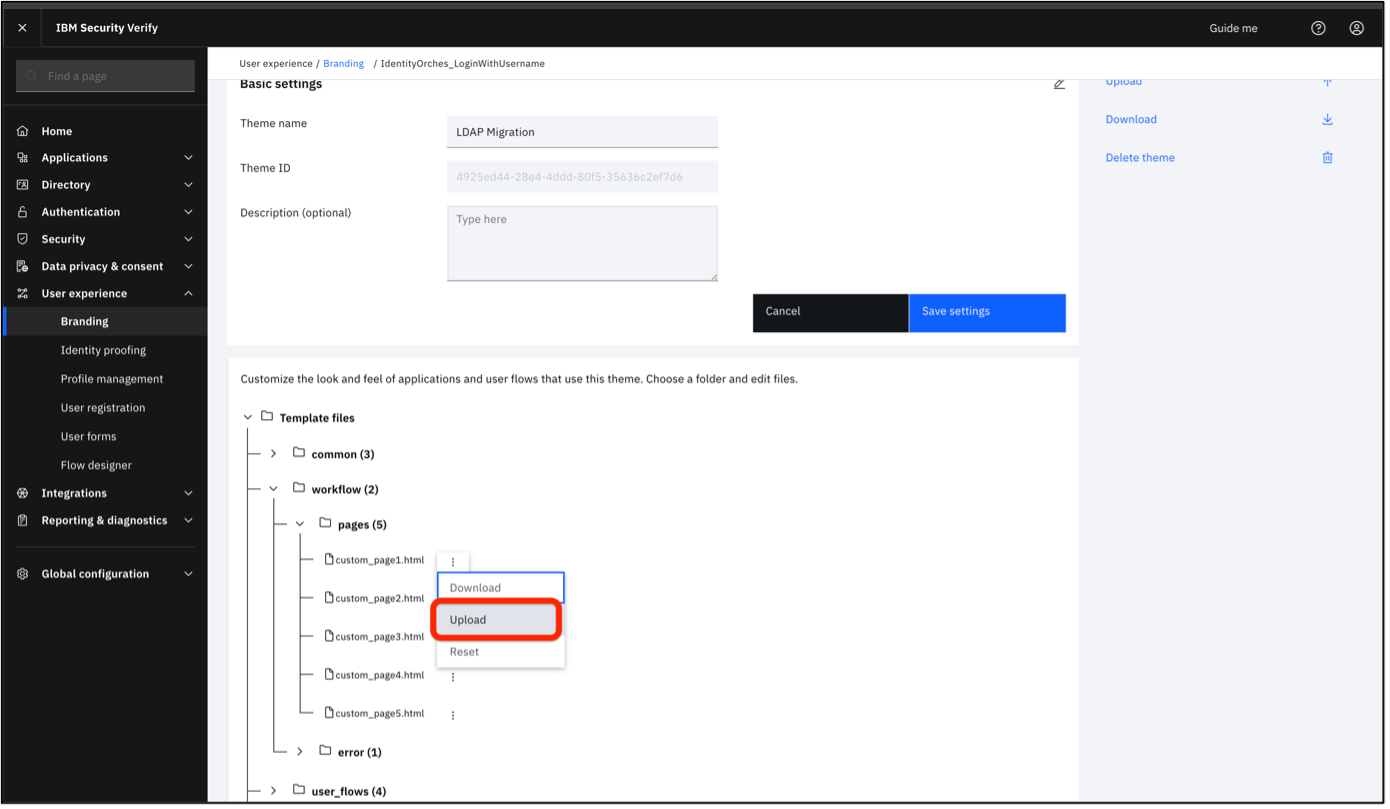Image resolution: width=1390 pixels, height=809 pixels.
Task: Expand the common (3) folder
Action: tap(273, 454)
